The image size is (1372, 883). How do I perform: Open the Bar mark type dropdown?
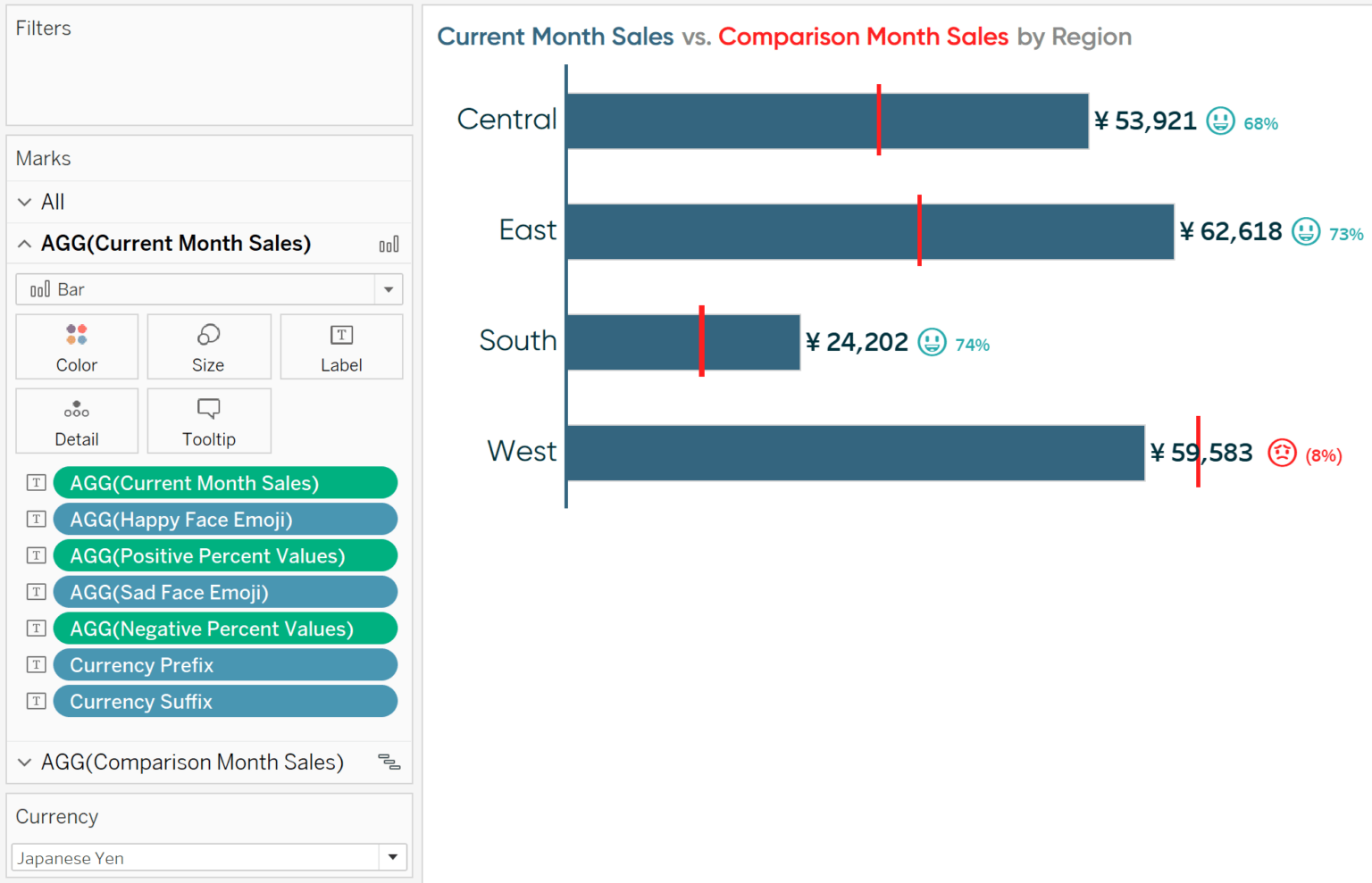click(x=388, y=289)
